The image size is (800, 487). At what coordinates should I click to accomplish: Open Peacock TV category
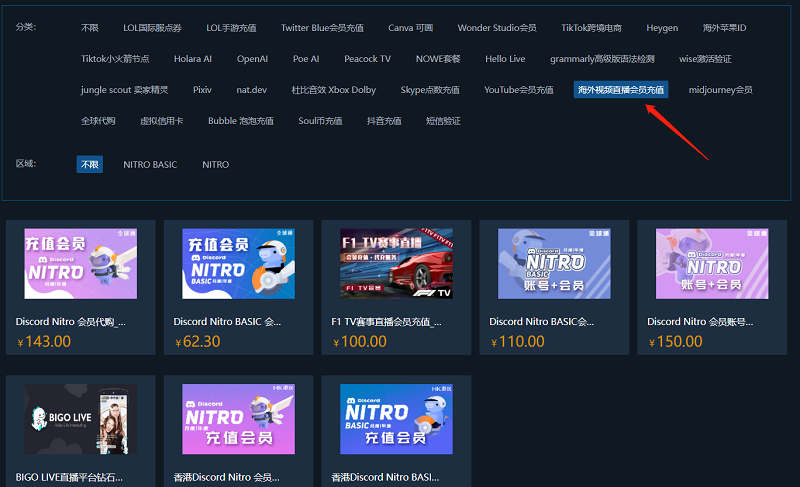click(x=367, y=59)
